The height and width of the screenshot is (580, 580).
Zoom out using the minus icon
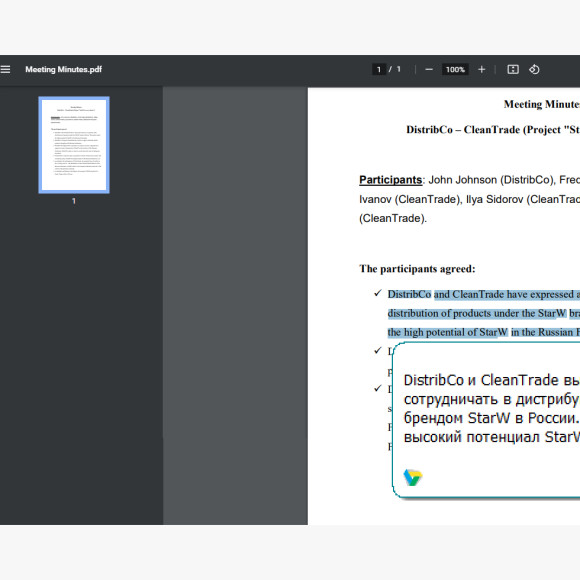[x=429, y=70]
